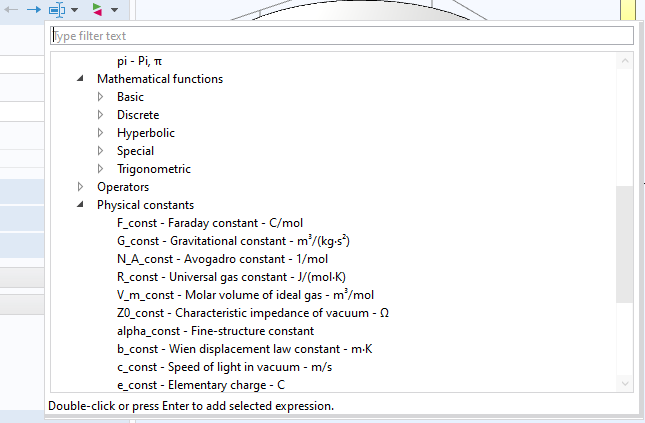
Task: Click the insert expression icon
Action: coord(57,9)
